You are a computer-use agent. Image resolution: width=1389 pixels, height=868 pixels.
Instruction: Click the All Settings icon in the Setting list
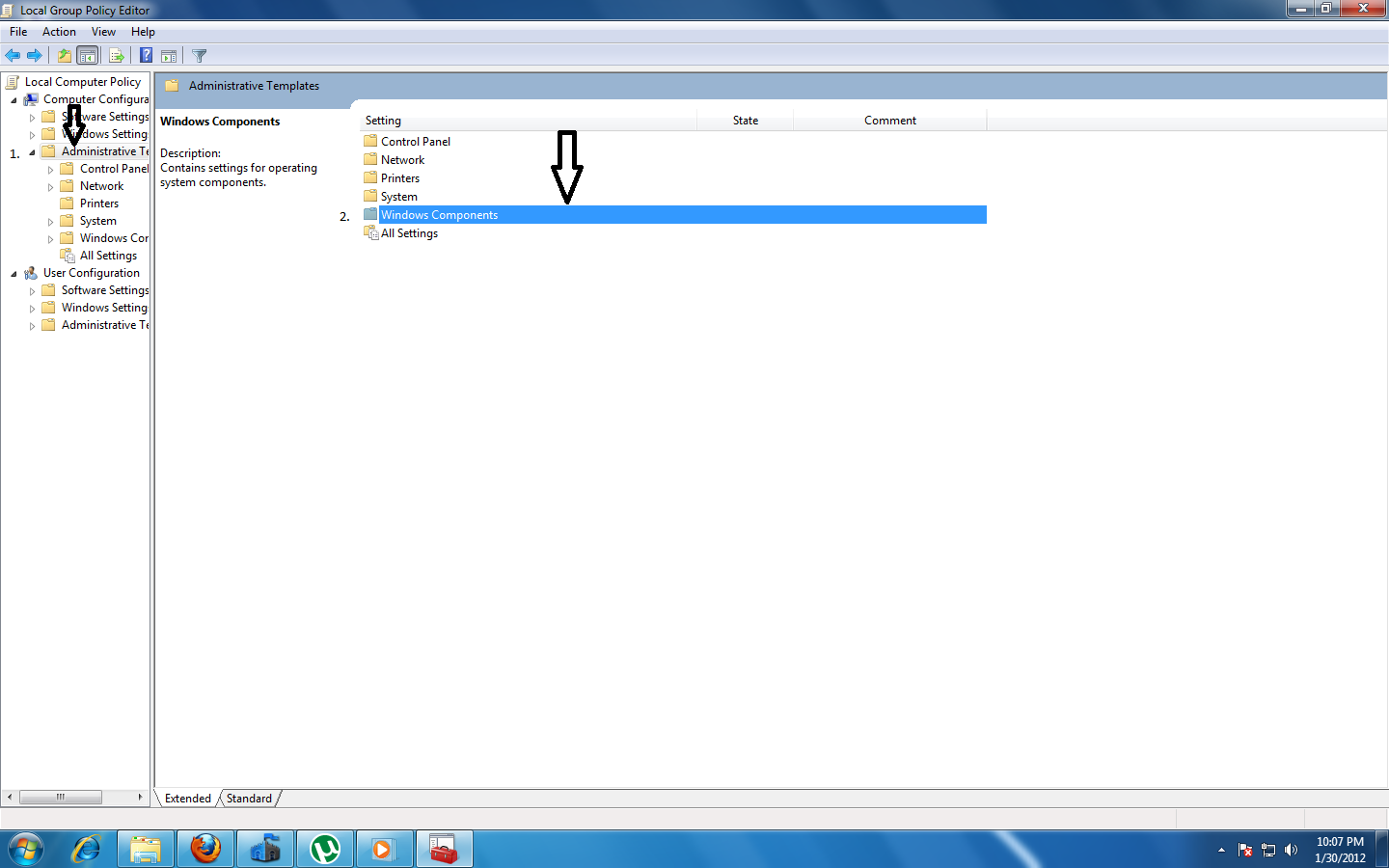370,232
